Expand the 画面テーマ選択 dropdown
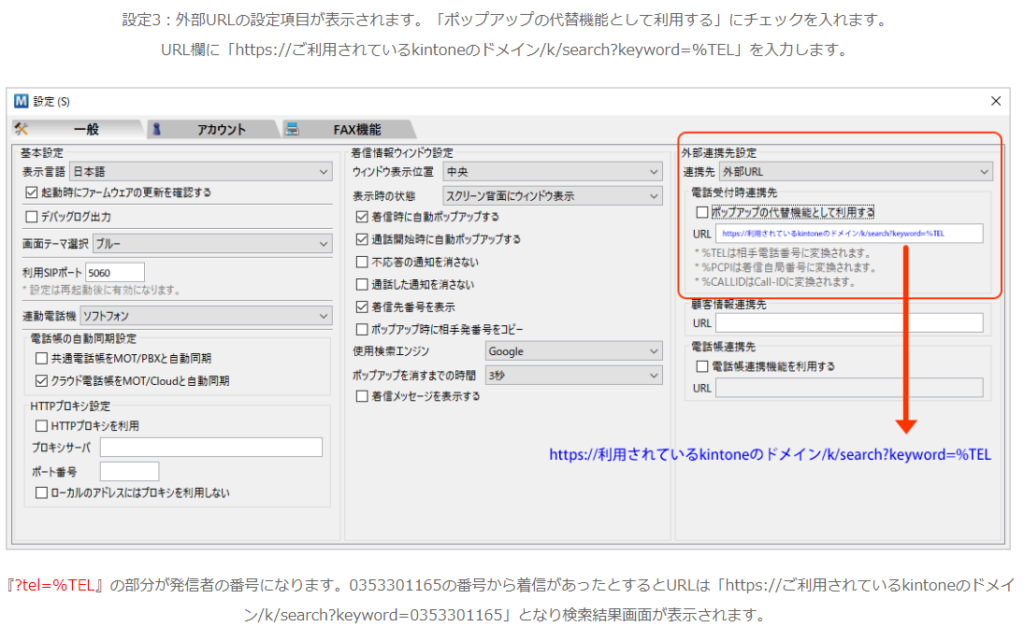 point(212,243)
